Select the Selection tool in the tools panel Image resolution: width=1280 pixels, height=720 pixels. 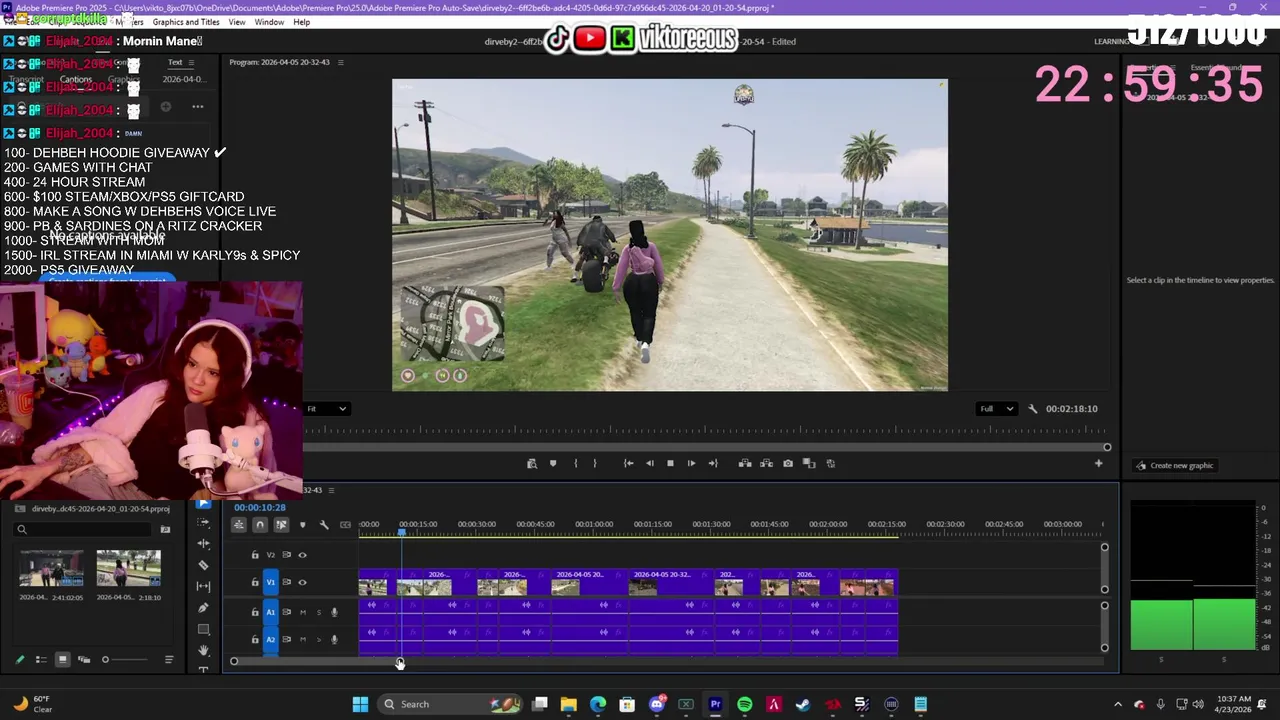(203, 503)
